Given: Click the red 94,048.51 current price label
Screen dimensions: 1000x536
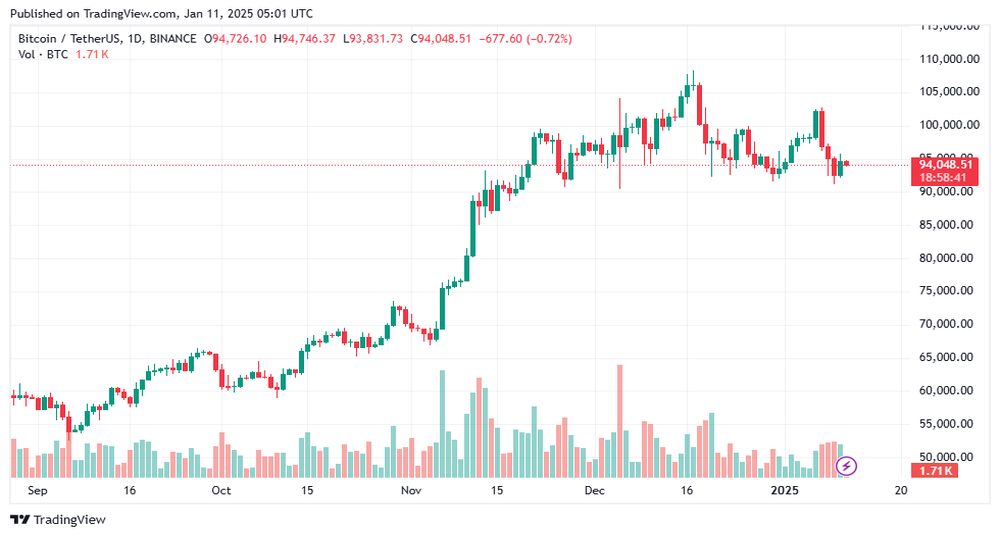Looking at the screenshot, I should pyautogui.click(x=945, y=165).
